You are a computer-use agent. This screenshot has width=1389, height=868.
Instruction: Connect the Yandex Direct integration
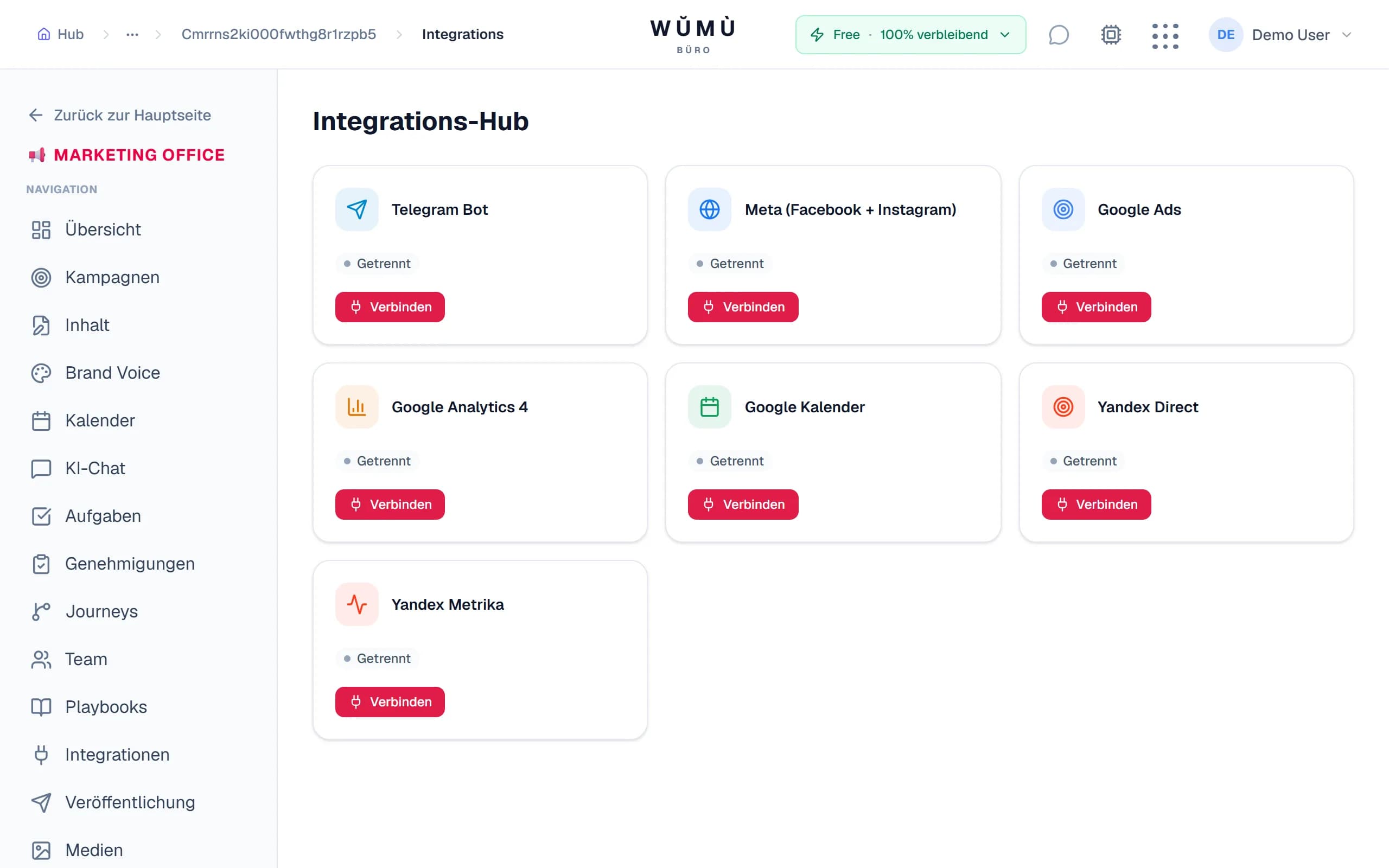click(1096, 505)
